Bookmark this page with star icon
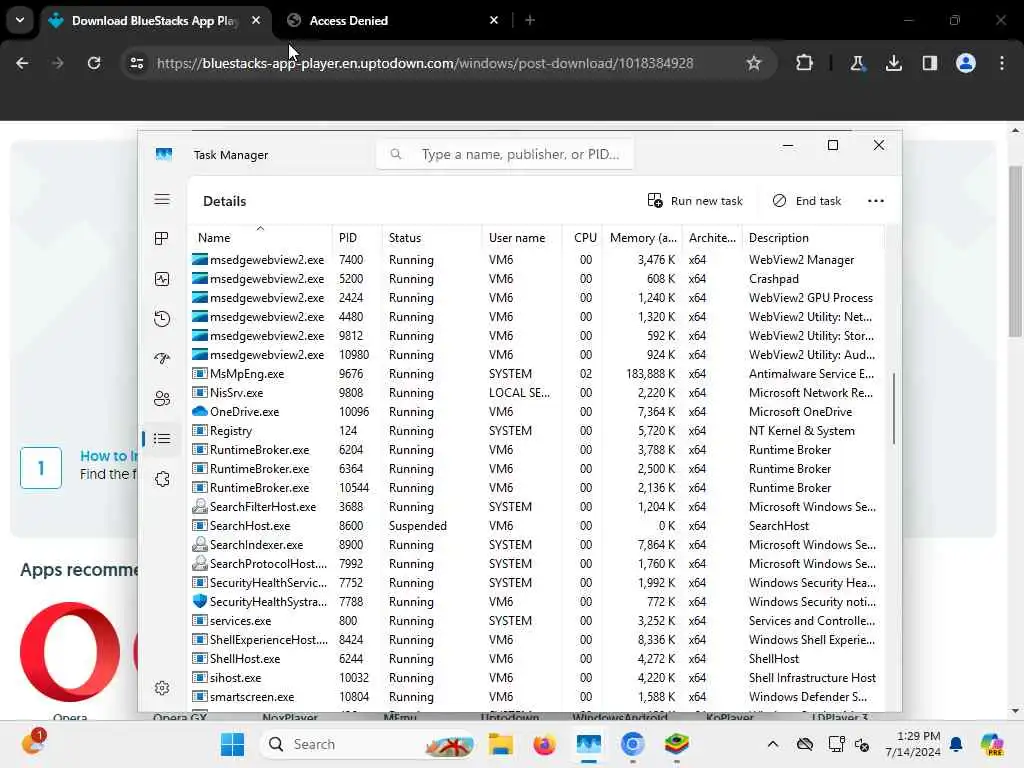 [x=754, y=63]
